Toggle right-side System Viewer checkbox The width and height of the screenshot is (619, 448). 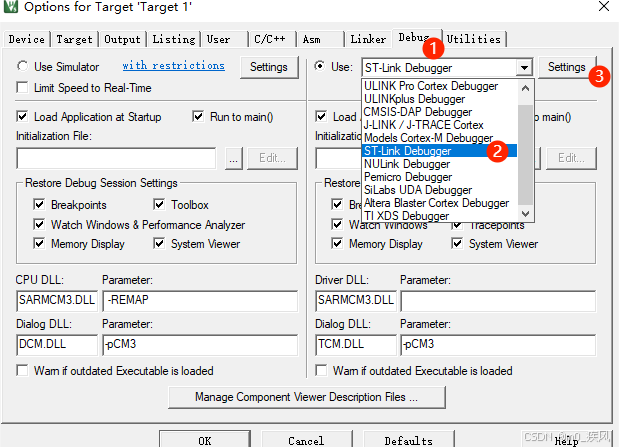457,243
